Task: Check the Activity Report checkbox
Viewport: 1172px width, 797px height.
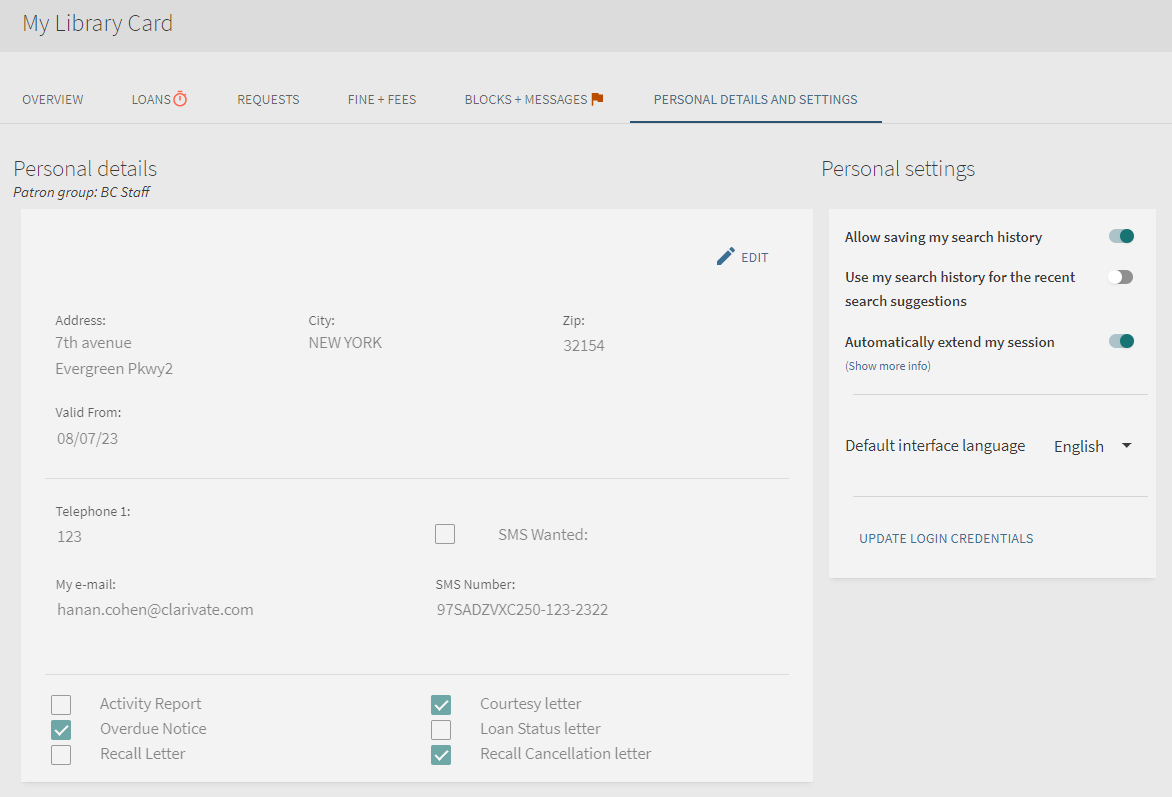Action: click(x=61, y=704)
